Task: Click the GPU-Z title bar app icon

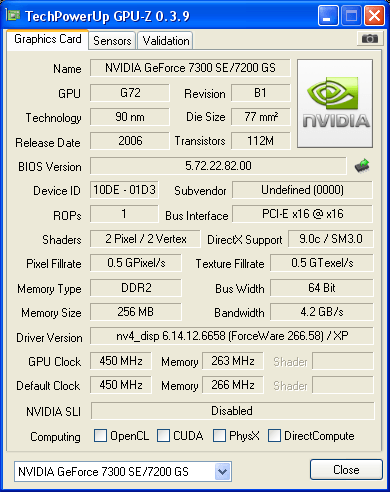Action: tap(13, 15)
